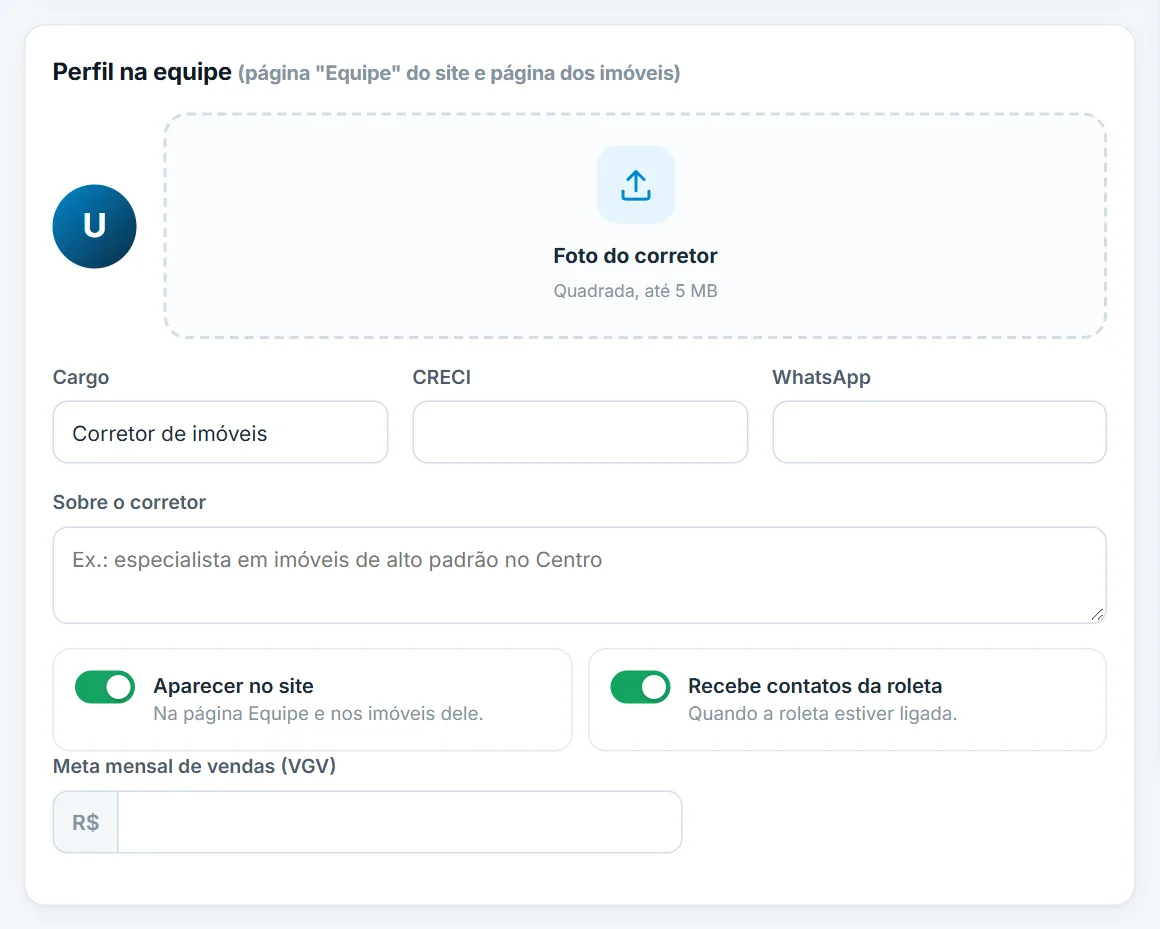Click the Meta mensal de vendas (VGV) label
Image resolution: width=1160 pixels, height=929 pixels.
point(195,766)
